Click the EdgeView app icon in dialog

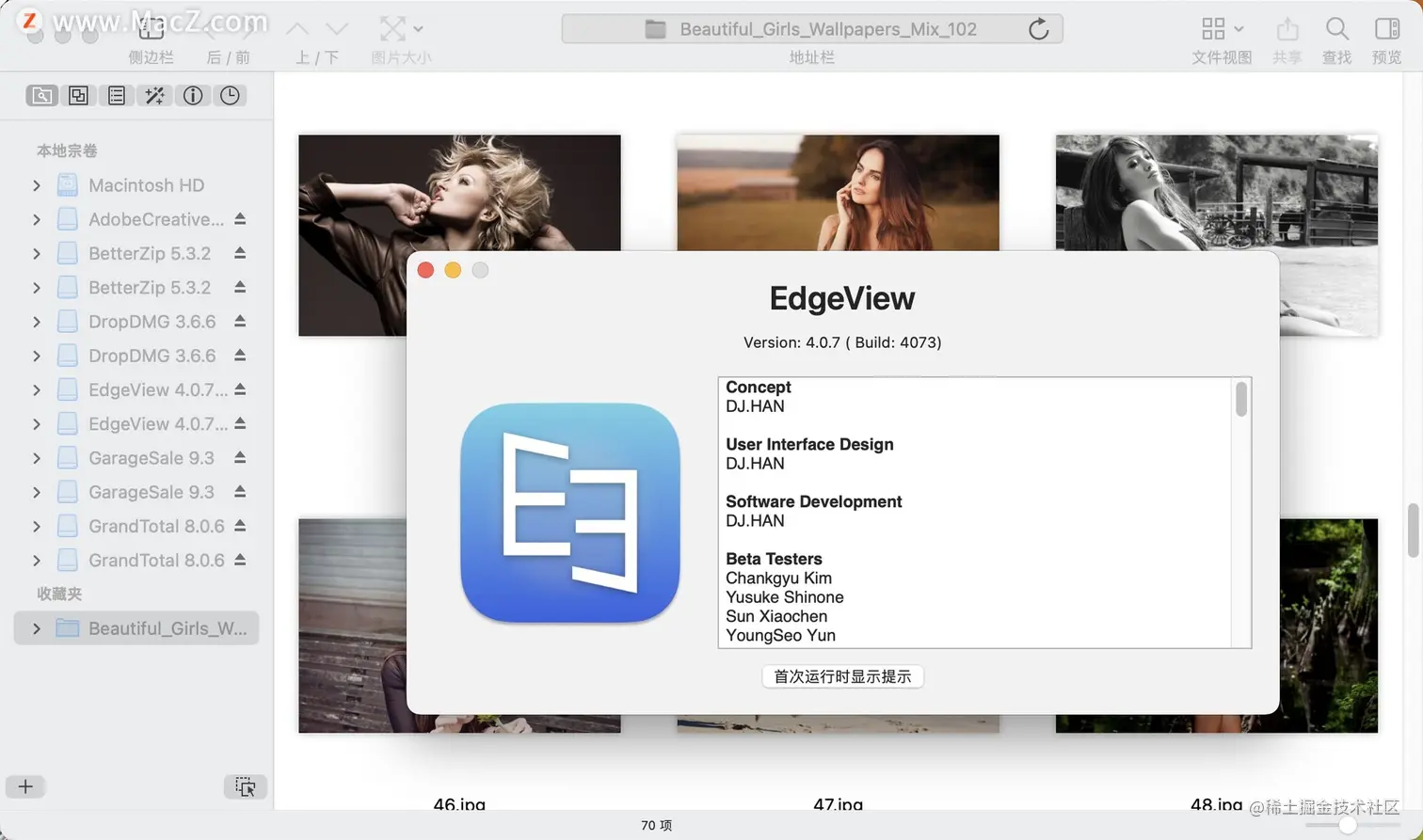pos(570,513)
